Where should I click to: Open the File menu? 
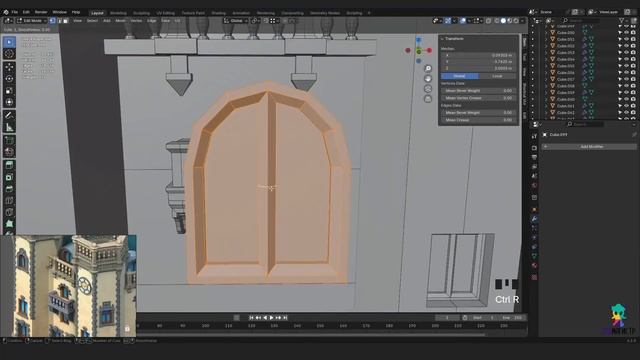click(x=15, y=12)
